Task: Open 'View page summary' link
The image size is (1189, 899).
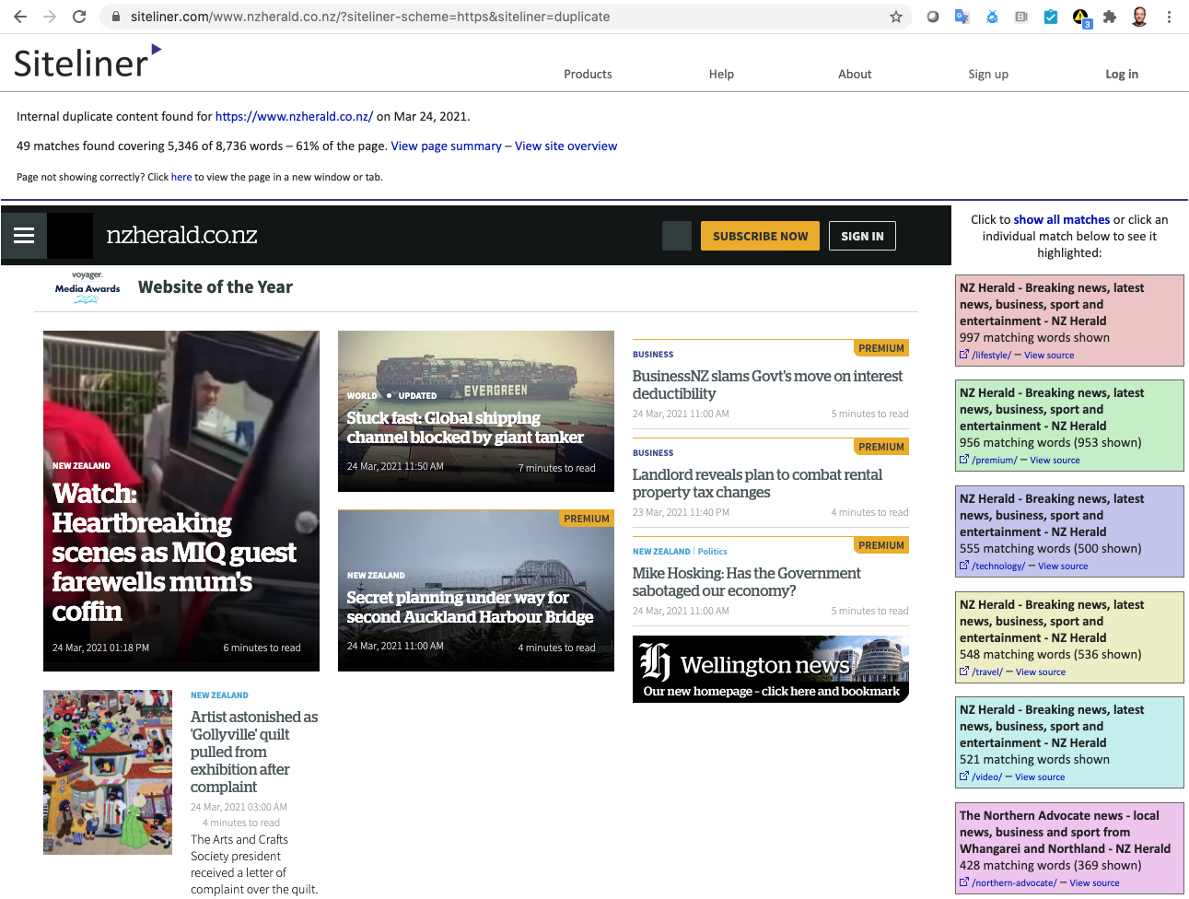Action: pos(446,145)
